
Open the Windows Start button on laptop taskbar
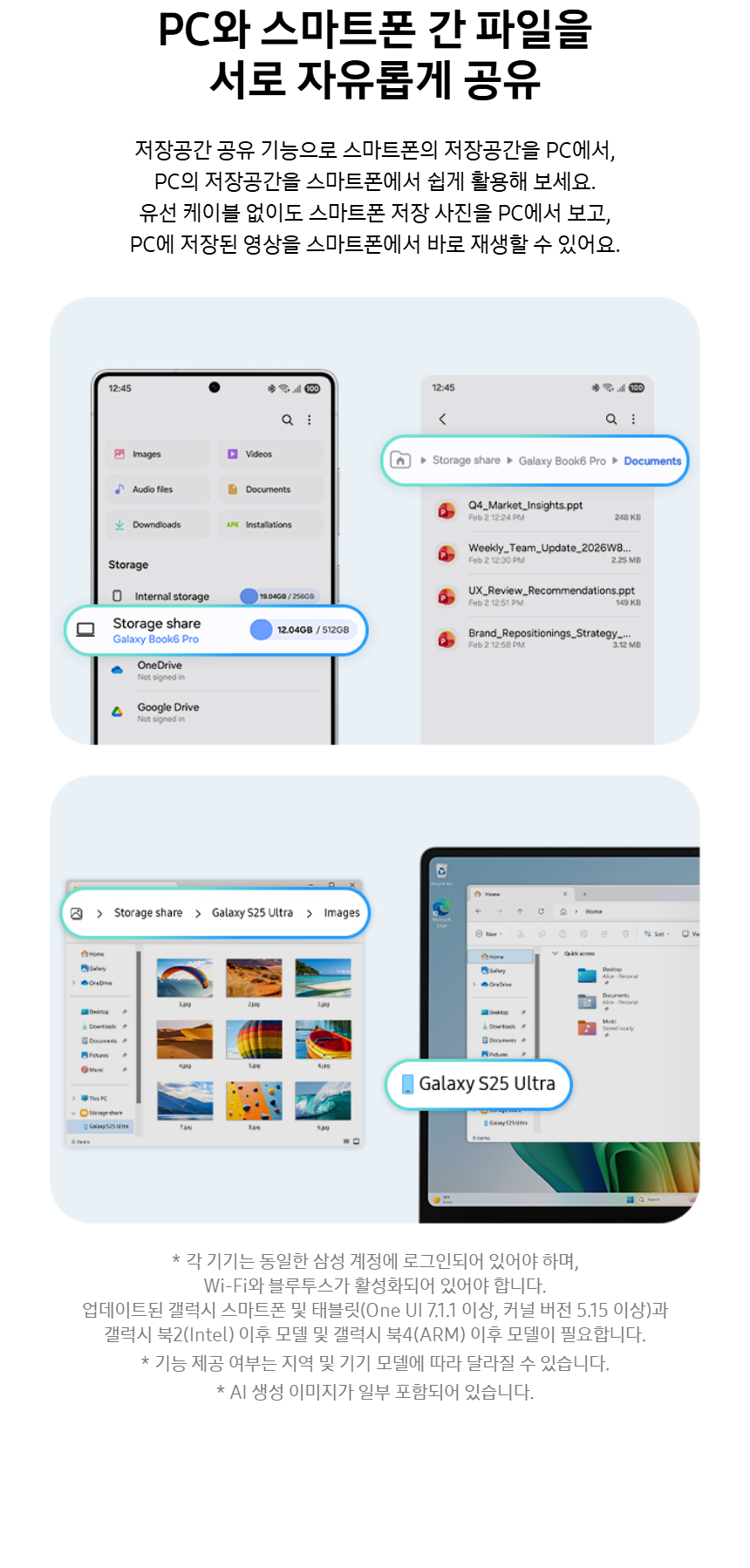click(630, 1200)
